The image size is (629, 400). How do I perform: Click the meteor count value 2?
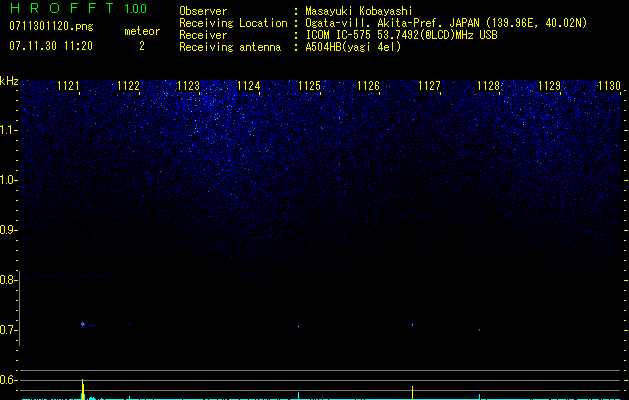(x=142, y=46)
